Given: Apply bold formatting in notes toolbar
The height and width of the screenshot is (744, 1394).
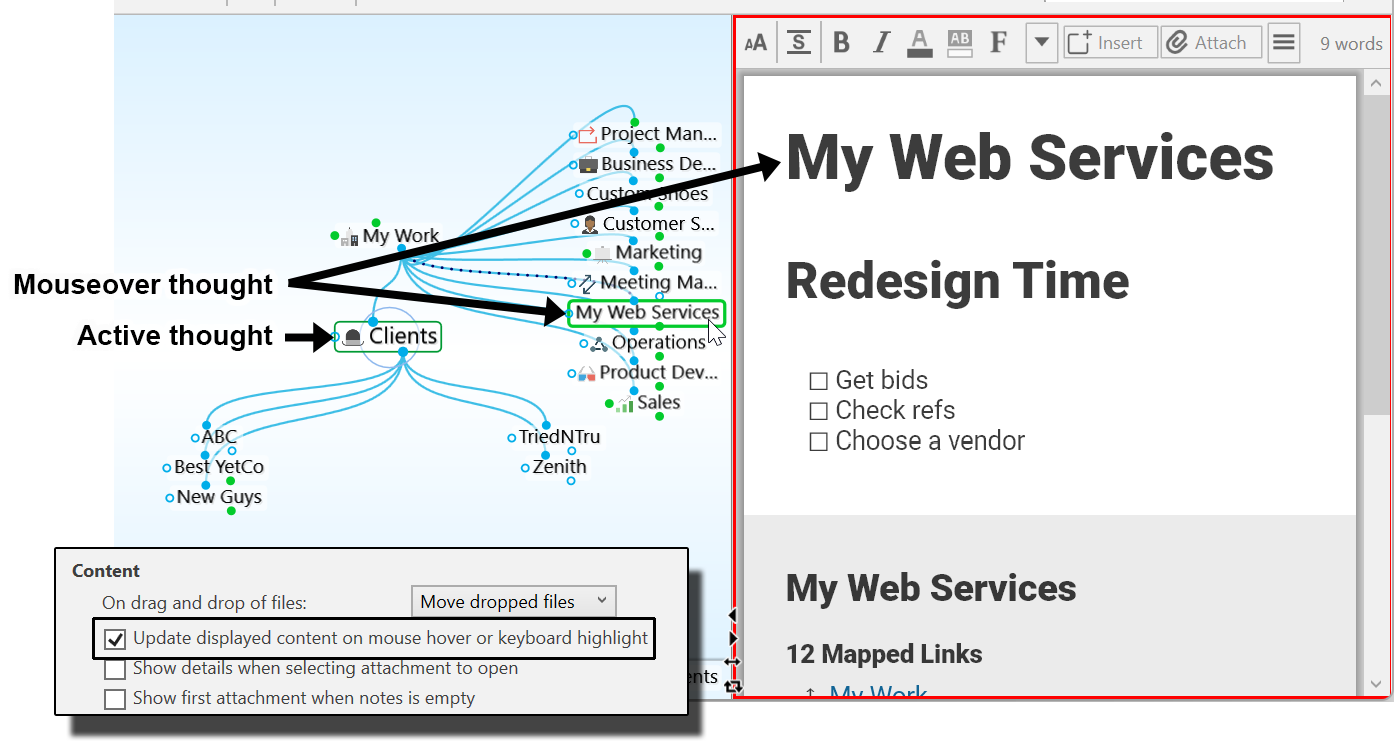Looking at the screenshot, I should [841, 43].
